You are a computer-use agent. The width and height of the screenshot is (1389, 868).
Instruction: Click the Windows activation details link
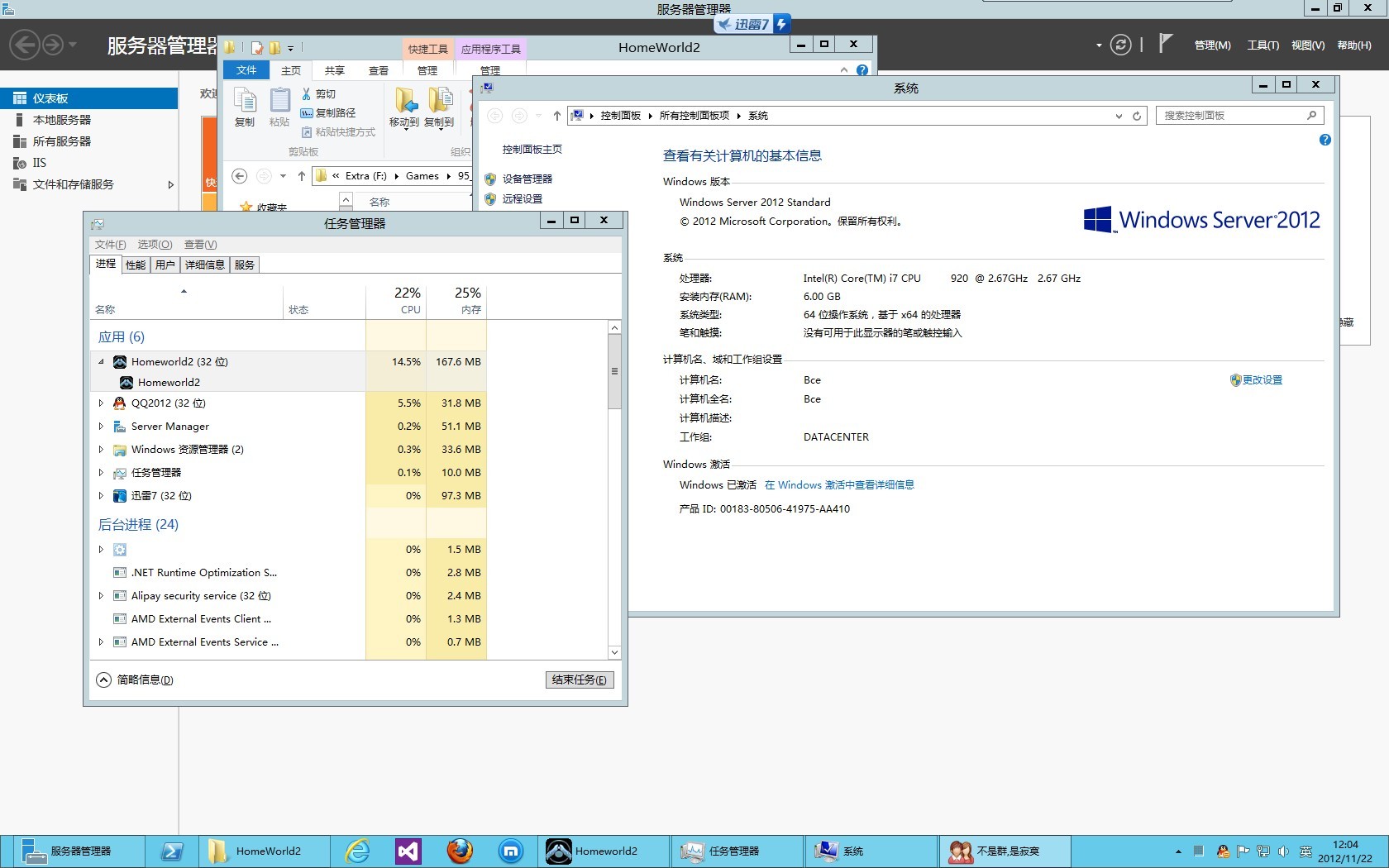[839, 485]
